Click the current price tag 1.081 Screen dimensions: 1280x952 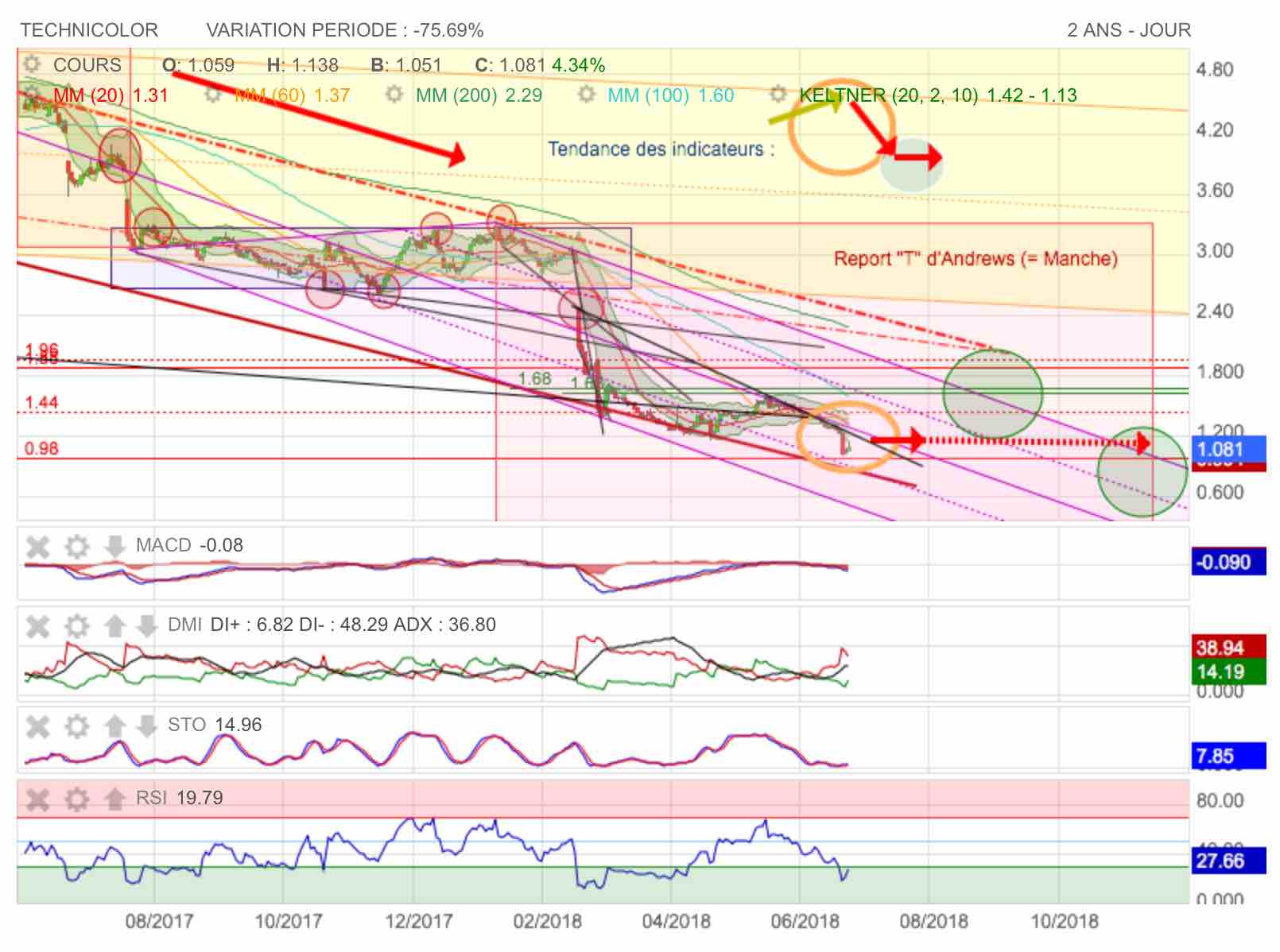pyautogui.click(x=1228, y=450)
